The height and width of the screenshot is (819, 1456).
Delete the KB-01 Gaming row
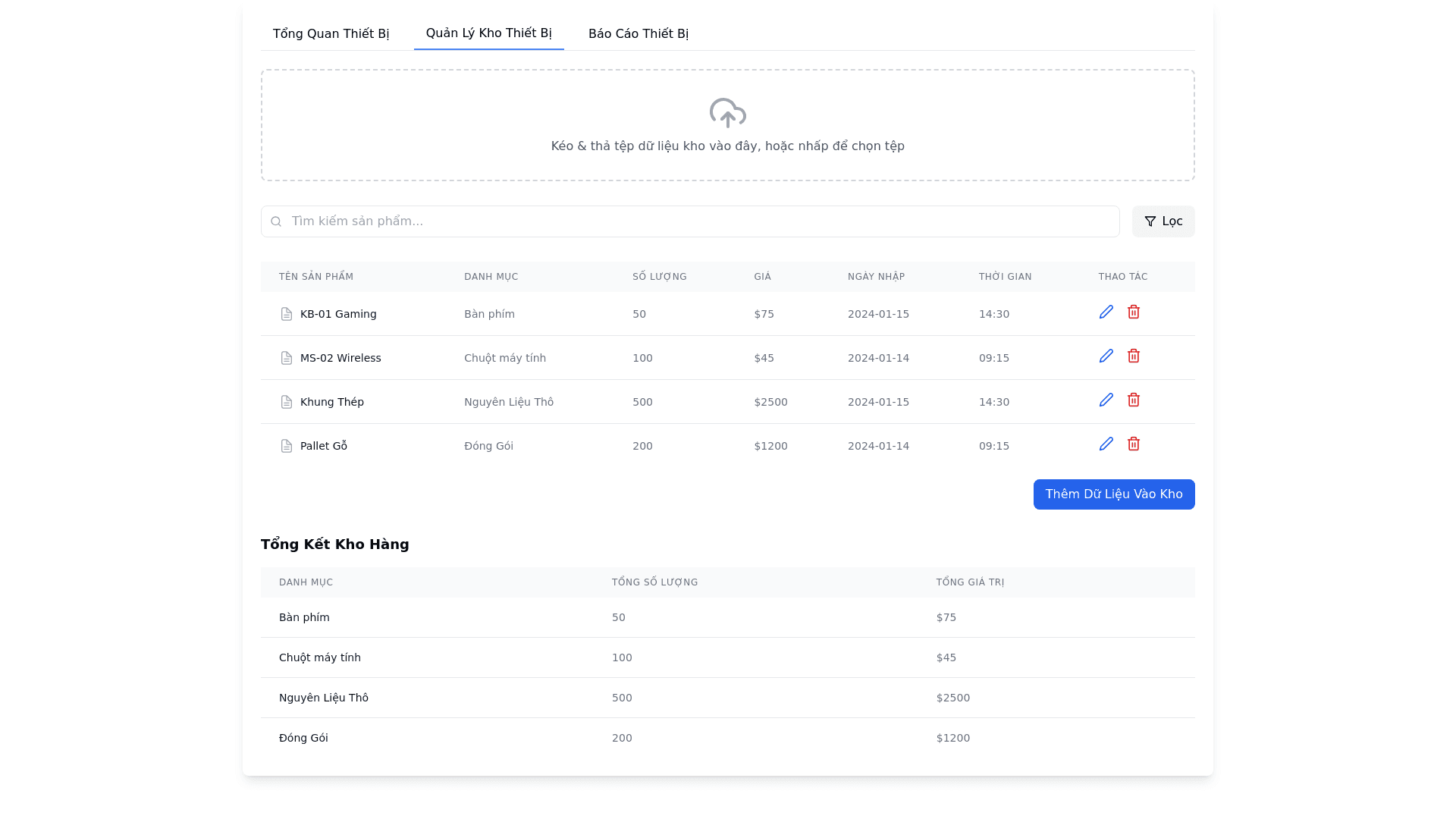[x=1133, y=312]
